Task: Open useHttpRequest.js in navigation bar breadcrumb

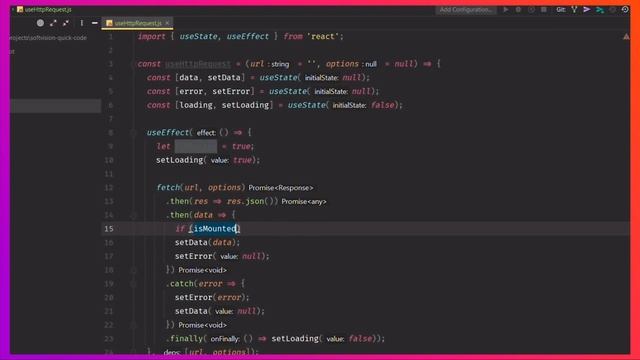Action: 44,9
